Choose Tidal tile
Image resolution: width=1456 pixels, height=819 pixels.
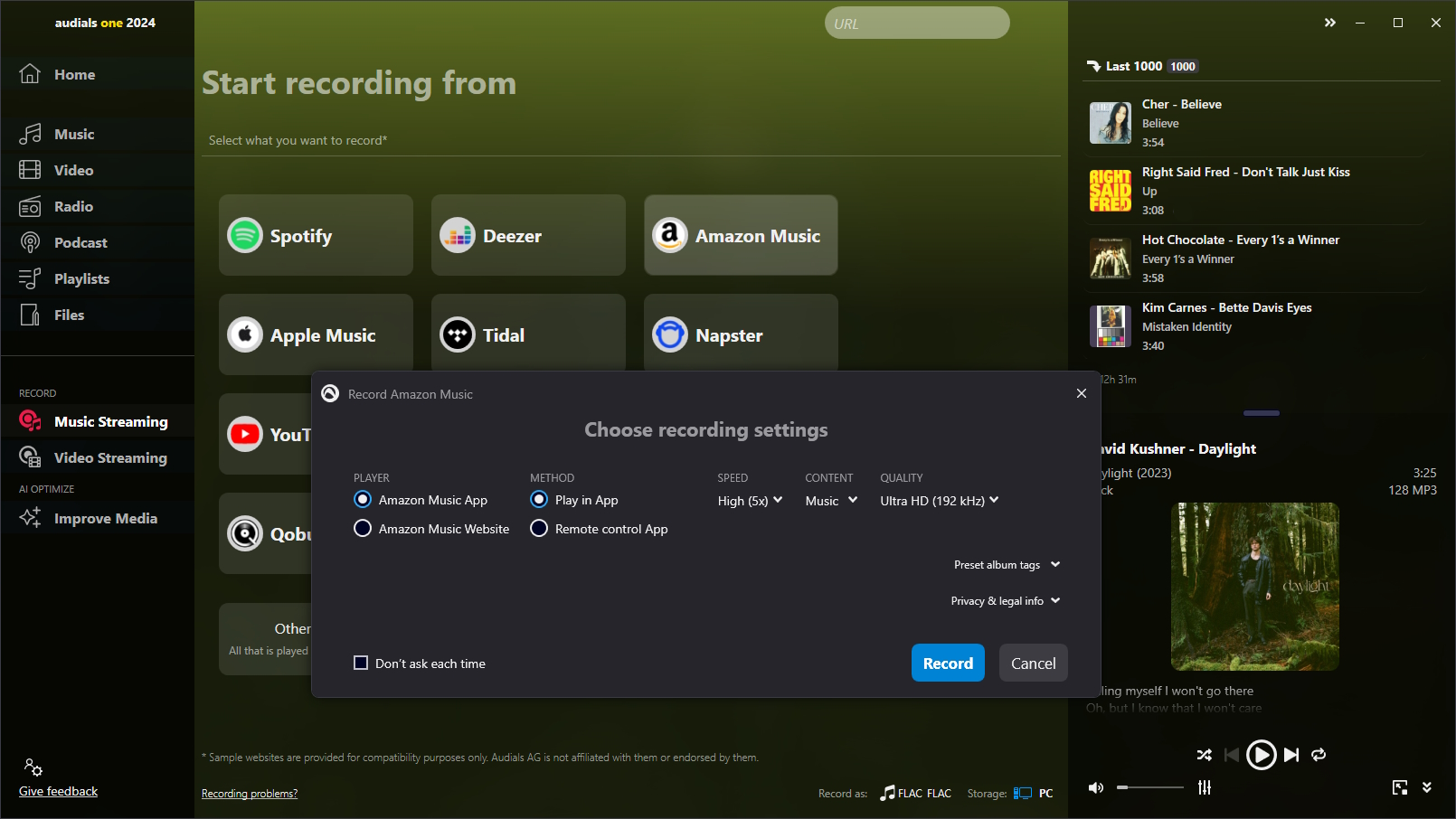click(528, 333)
